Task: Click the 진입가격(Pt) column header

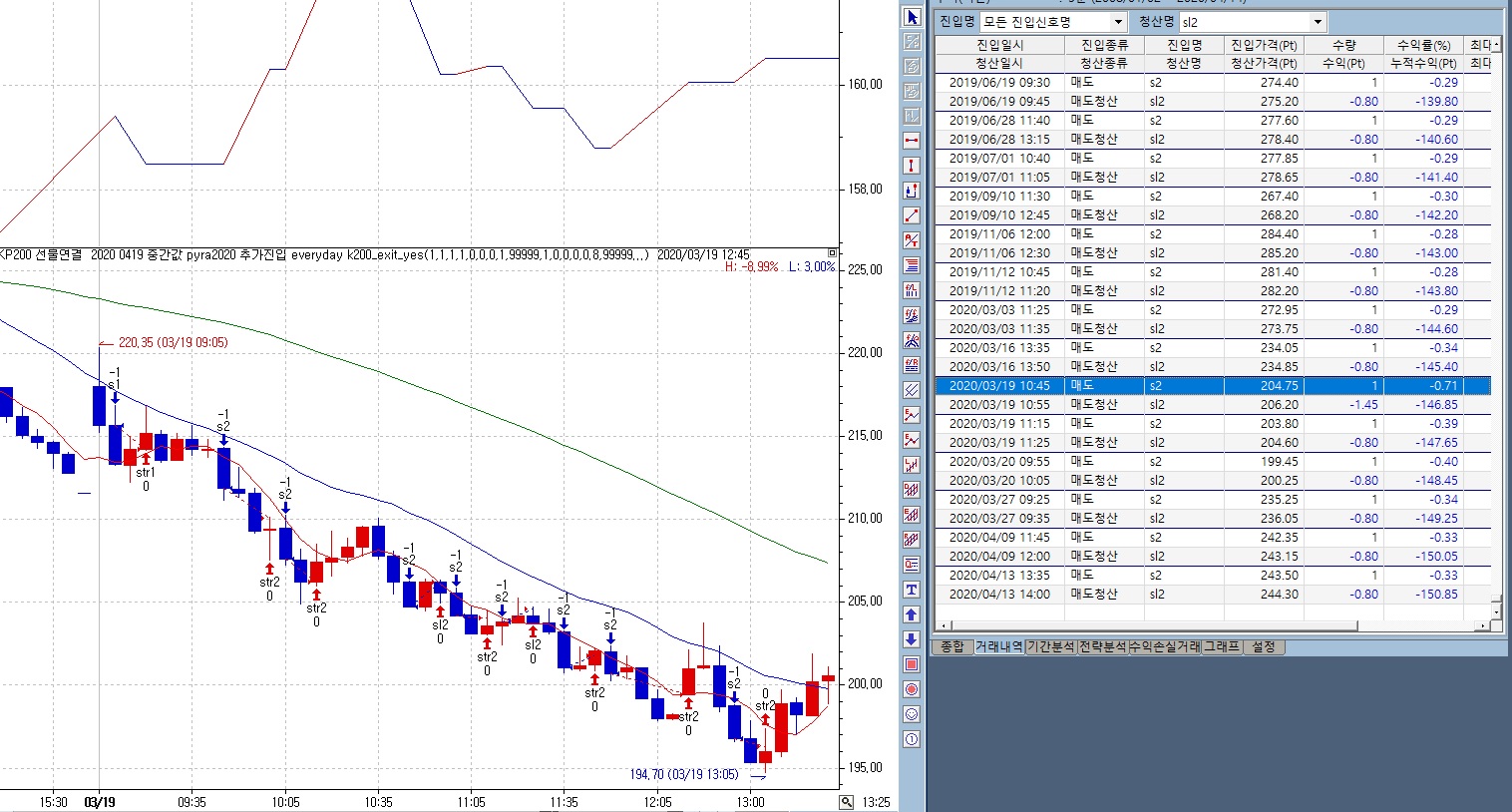Action: click(x=1264, y=45)
